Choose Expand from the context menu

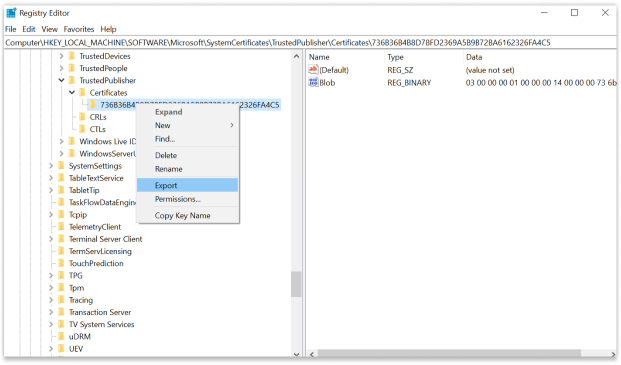pyautogui.click(x=188, y=112)
